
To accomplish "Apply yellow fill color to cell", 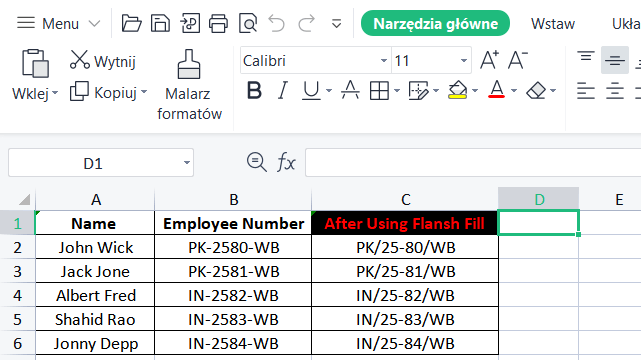I will pos(457,90).
